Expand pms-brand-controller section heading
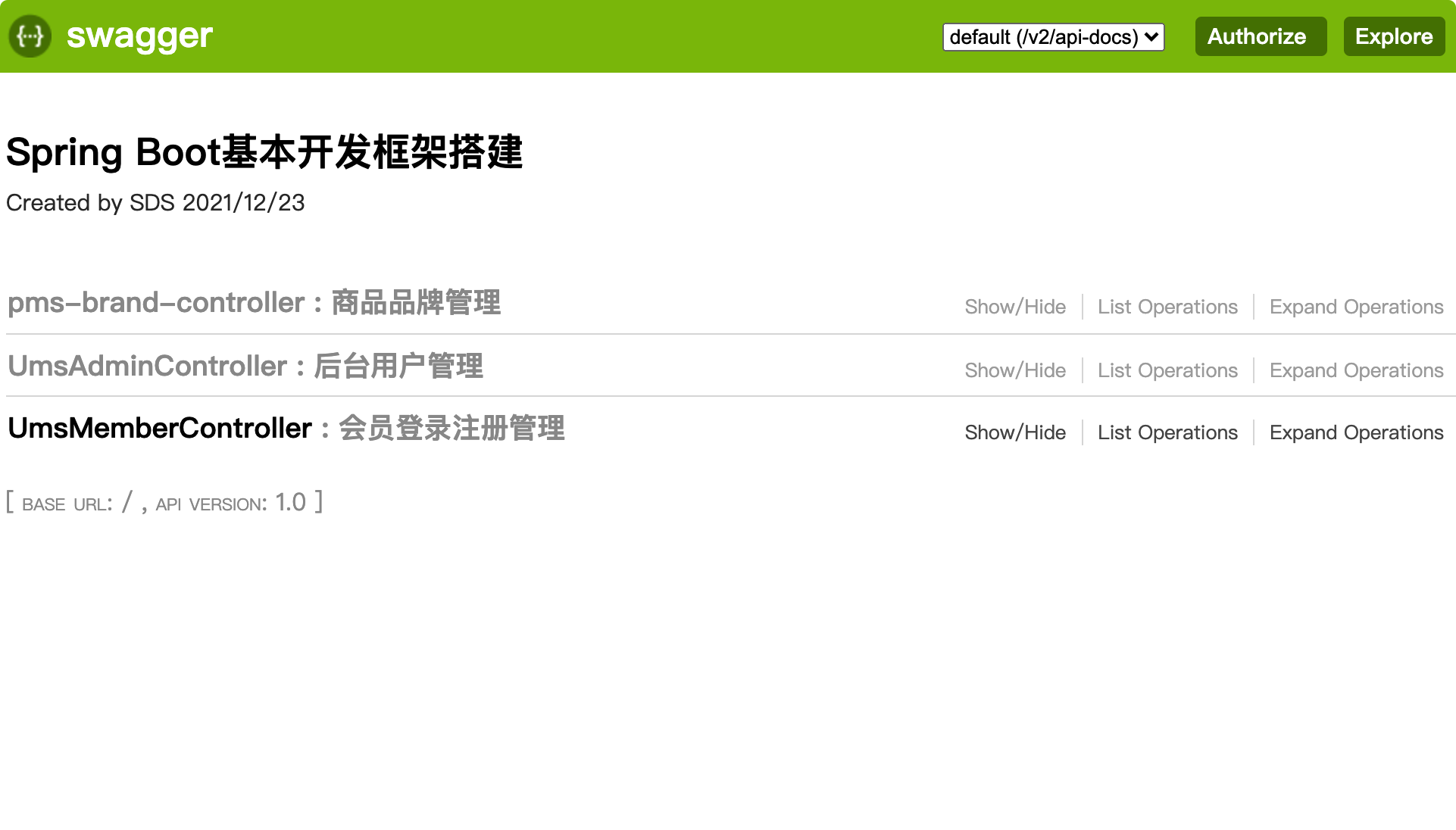This screenshot has width=1456, height=830. click(155, 303)
